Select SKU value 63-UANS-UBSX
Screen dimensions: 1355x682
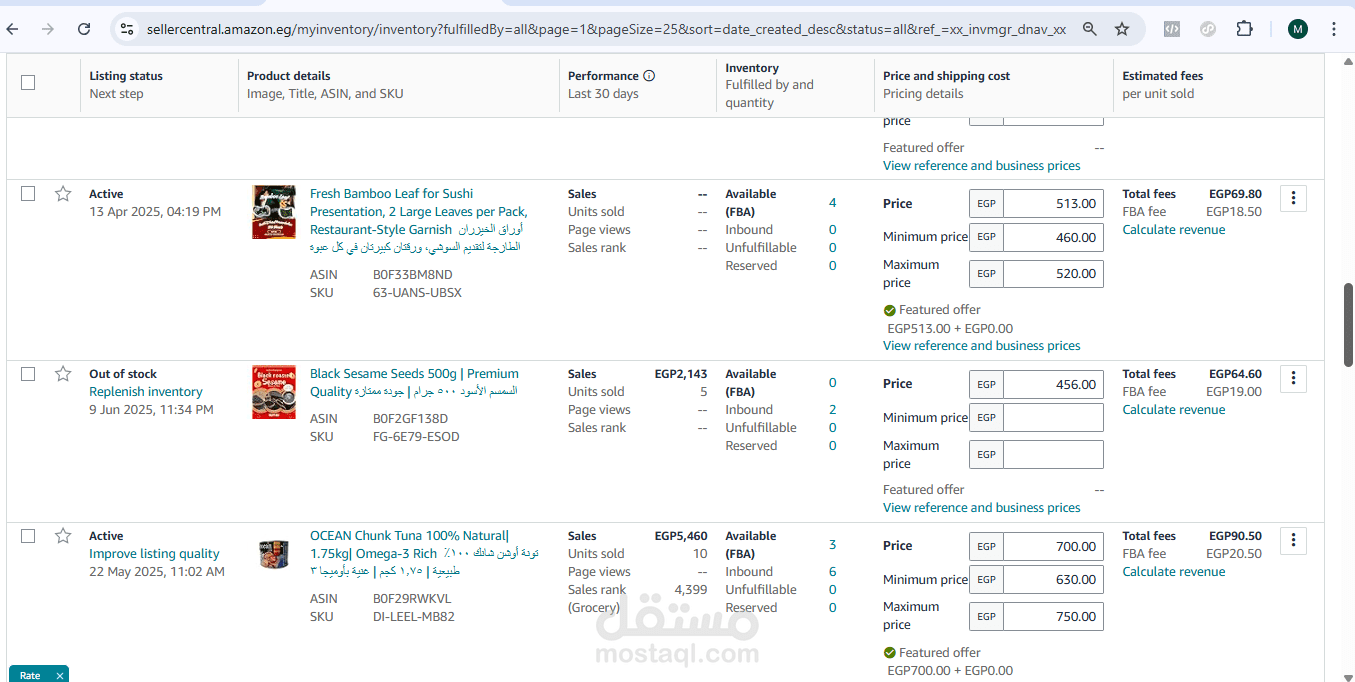(x=417, y=293)
